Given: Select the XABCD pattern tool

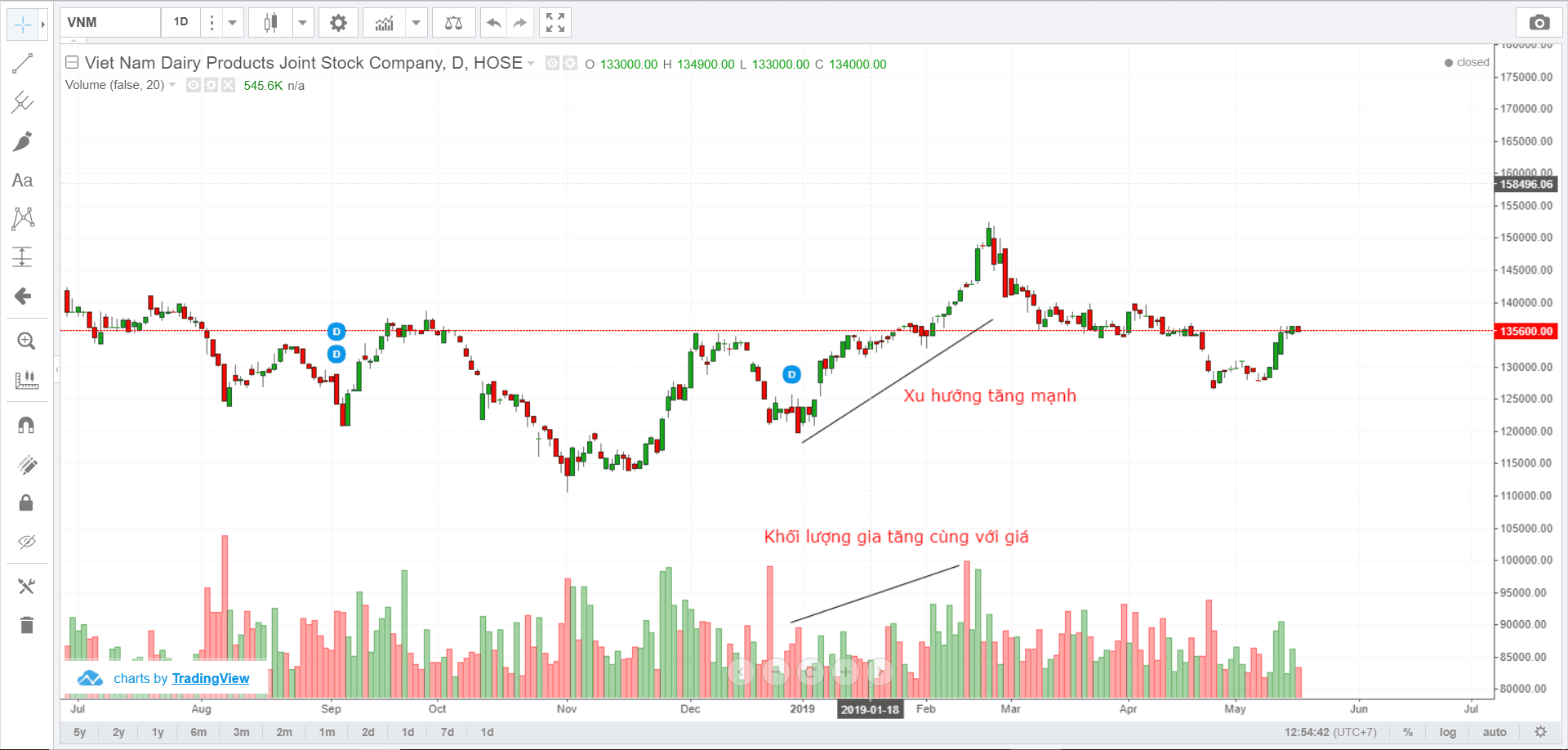Looking at the screenshot, I should [x=23, y=218].
